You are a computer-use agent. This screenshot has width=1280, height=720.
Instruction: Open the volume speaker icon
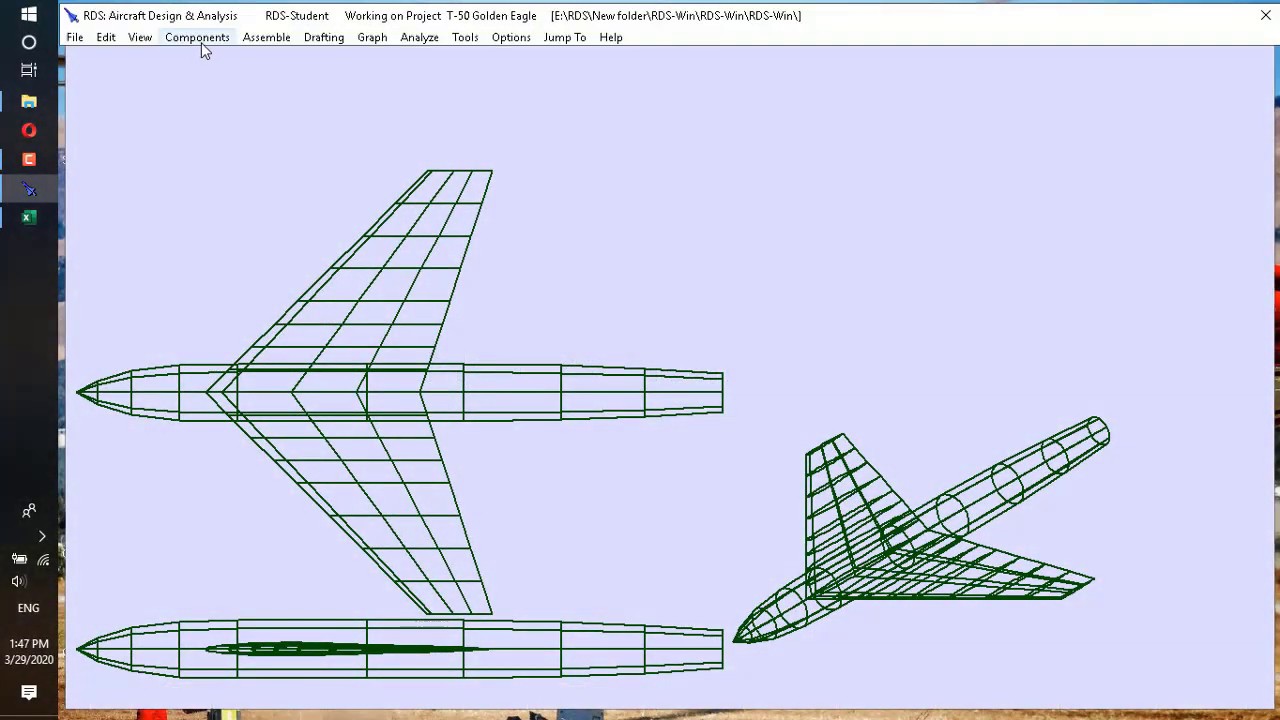(18, 582)
